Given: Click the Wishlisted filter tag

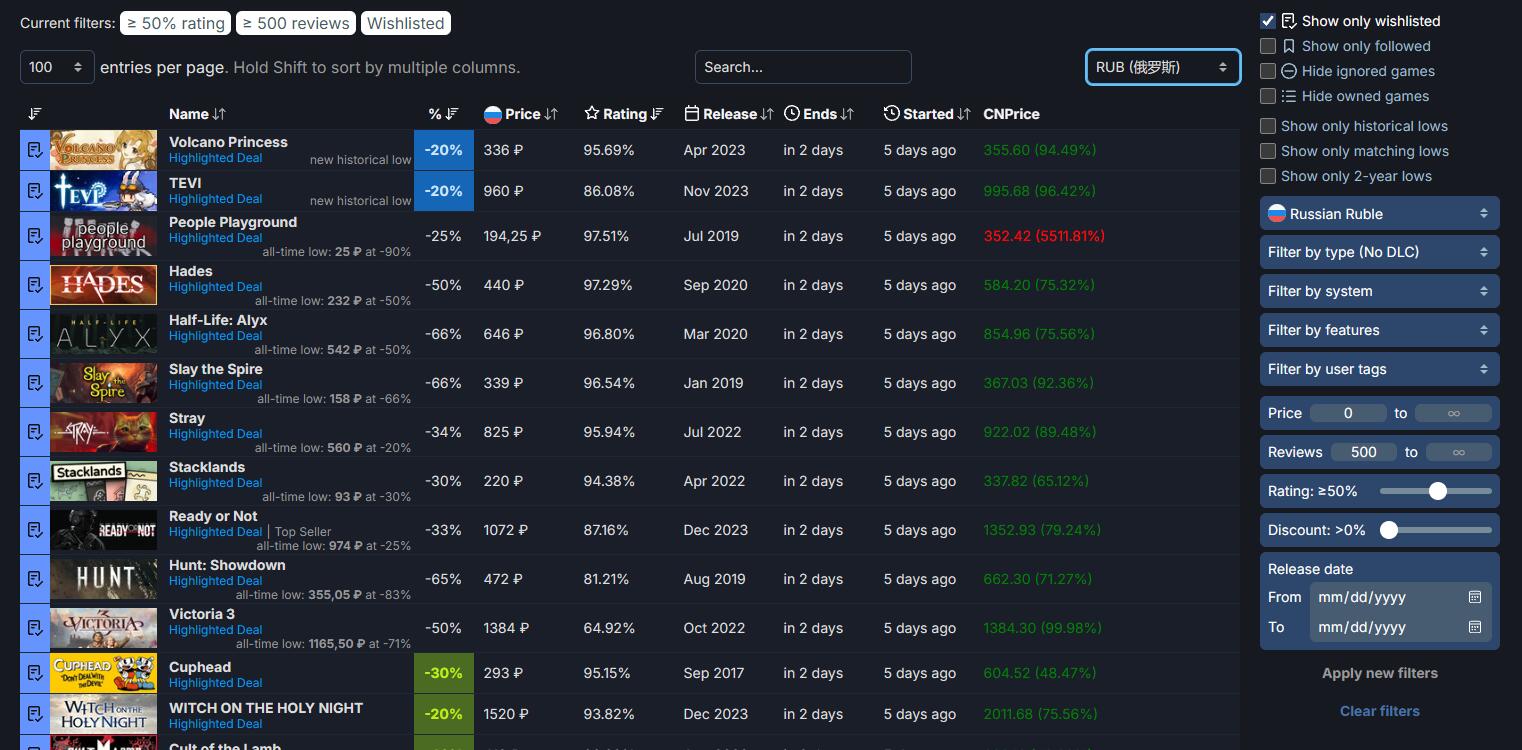Looking at the screenshot, I should [x=406, y=23].
